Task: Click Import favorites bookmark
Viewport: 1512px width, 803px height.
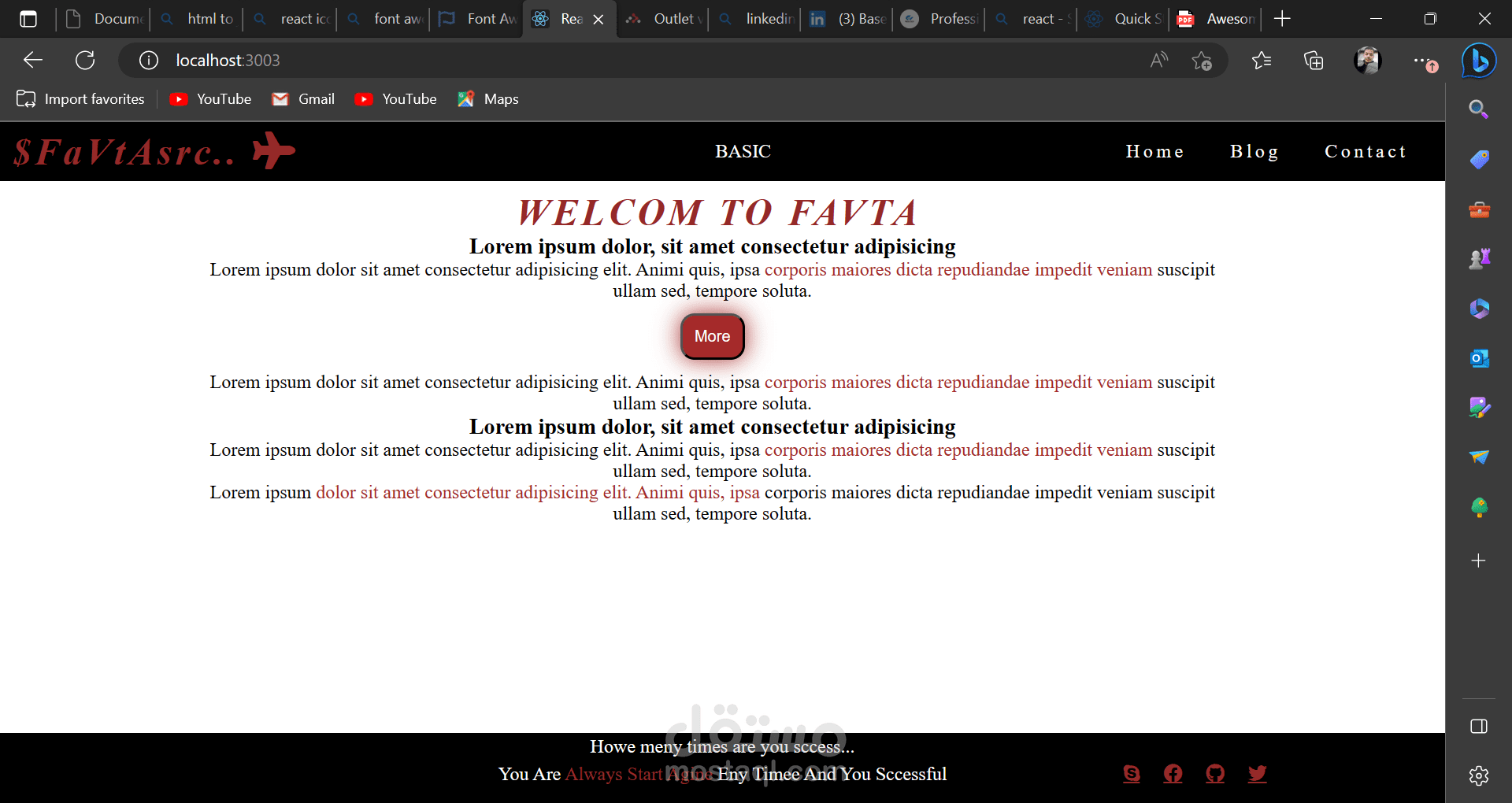Action: 80,99
